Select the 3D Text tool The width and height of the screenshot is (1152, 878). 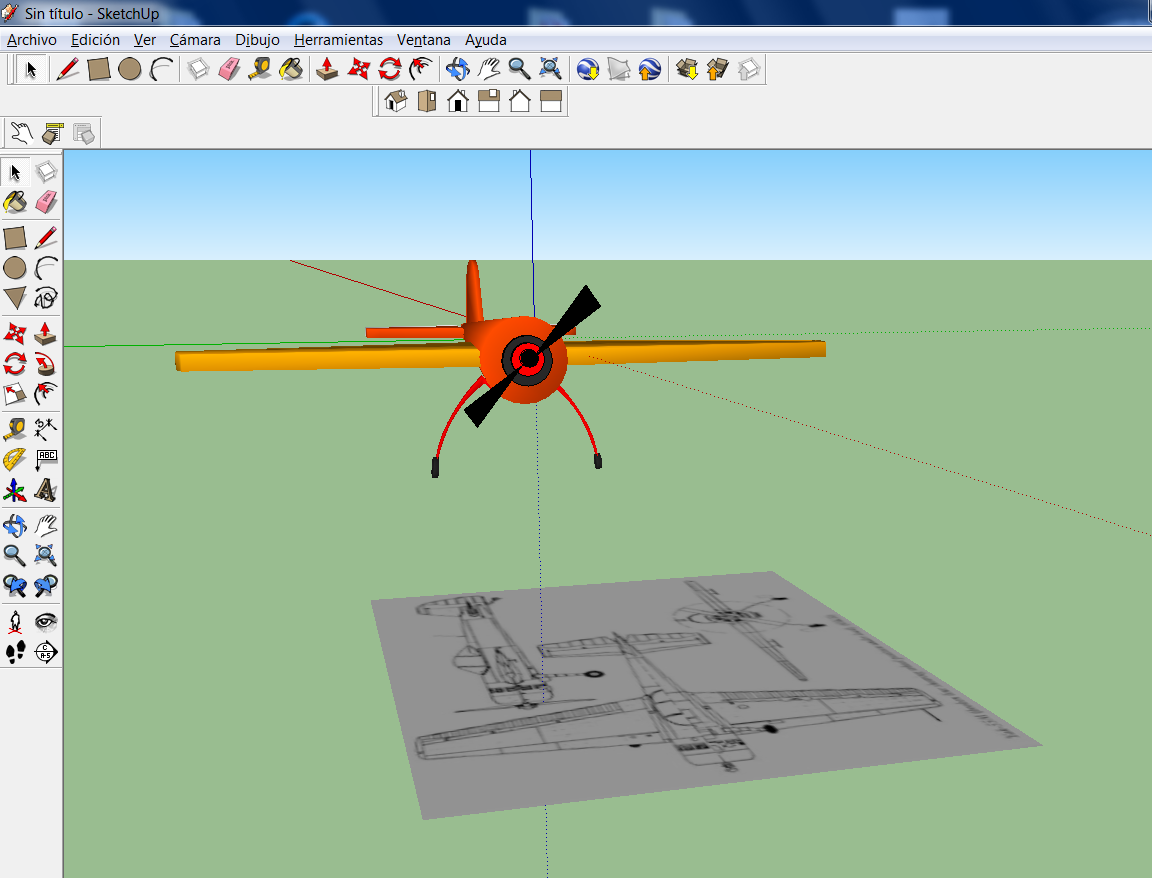point(46,491)
